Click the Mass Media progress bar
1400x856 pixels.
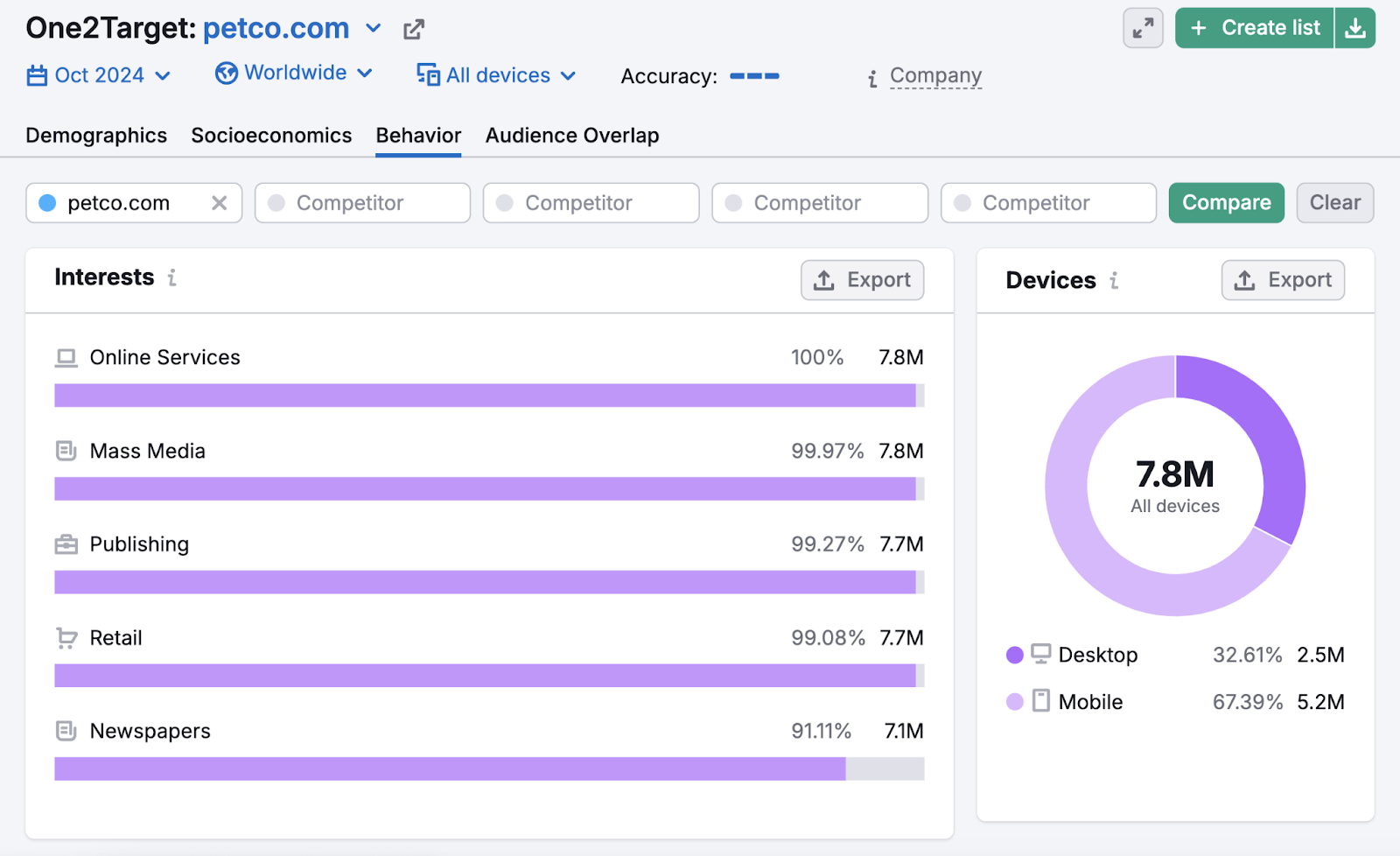[489, 488]
